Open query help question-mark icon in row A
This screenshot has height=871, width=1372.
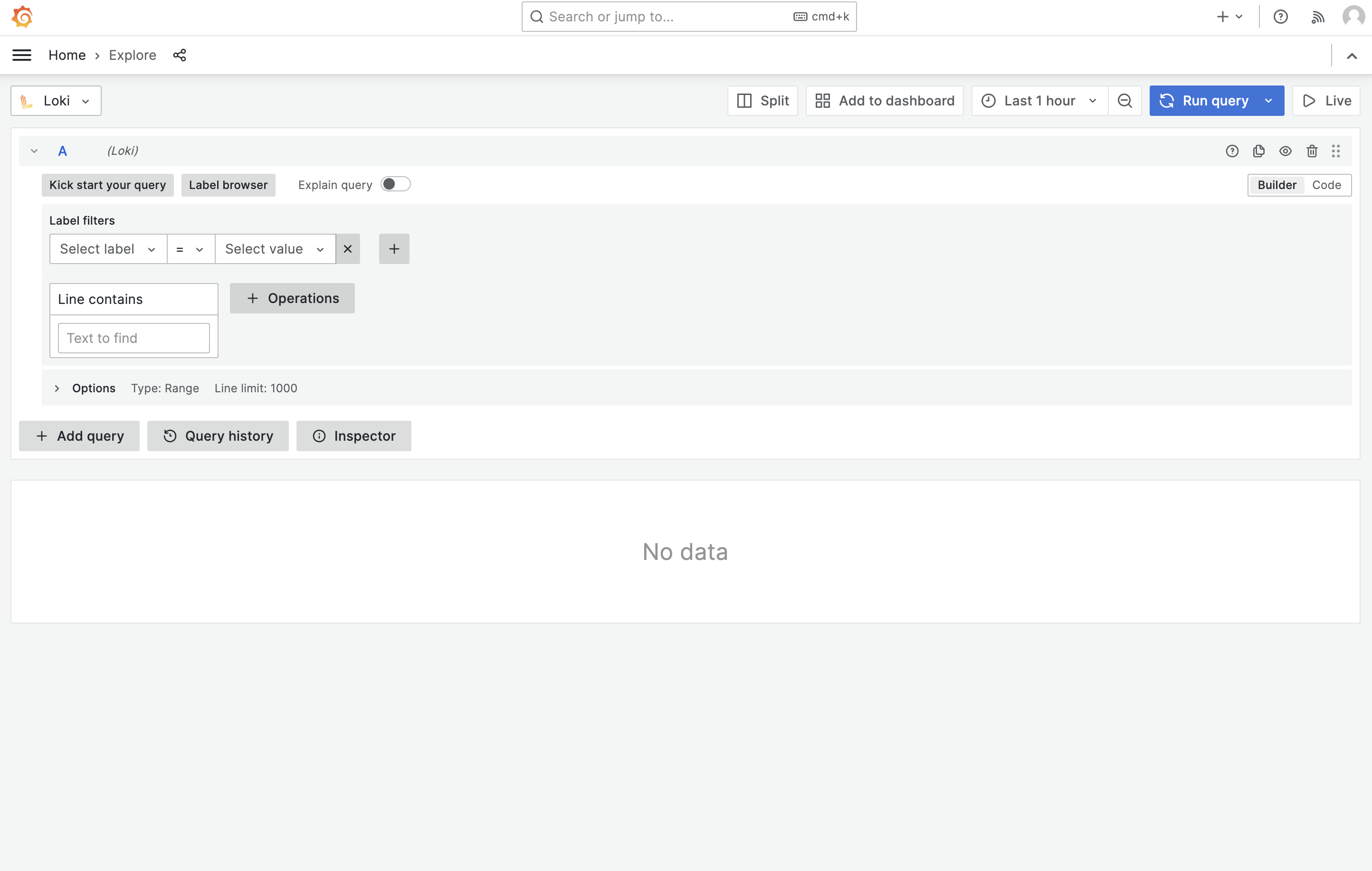pos(1232,151)
